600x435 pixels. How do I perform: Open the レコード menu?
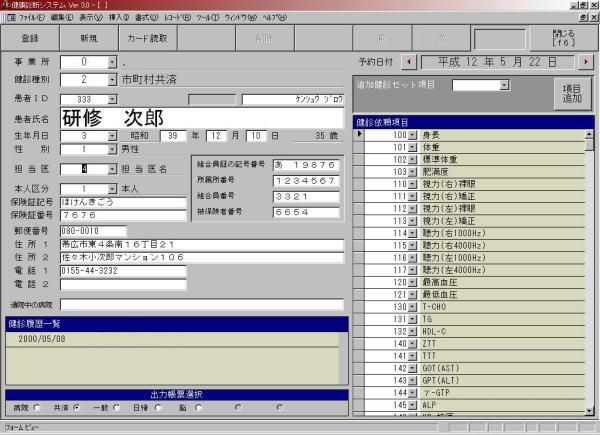177,18
